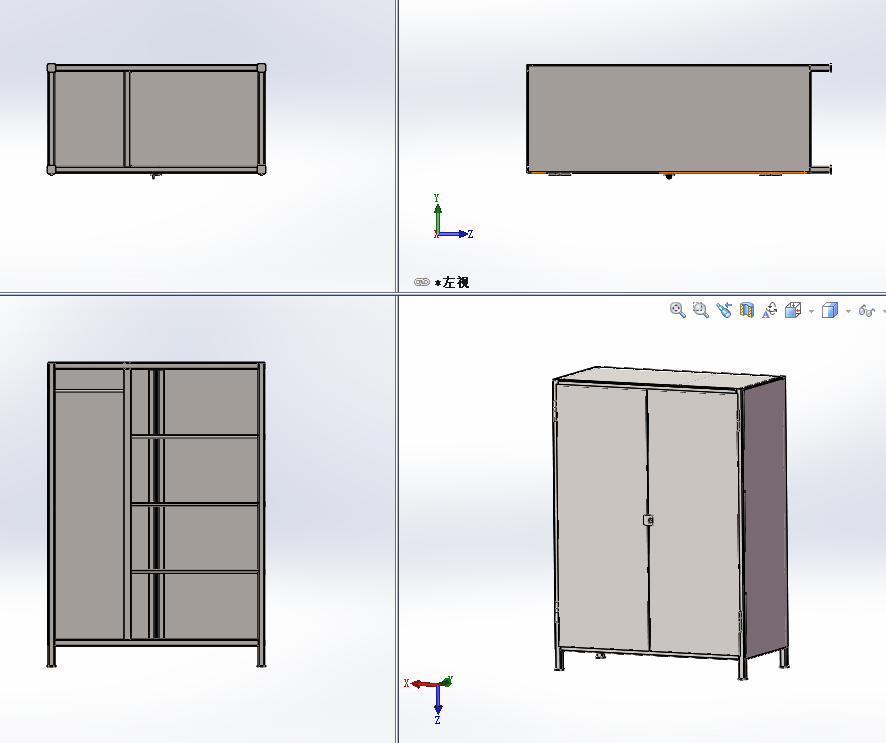Select the top panel of the isometric cabinet
This screenshot has height=743, width=886.
tap(669, 378)
